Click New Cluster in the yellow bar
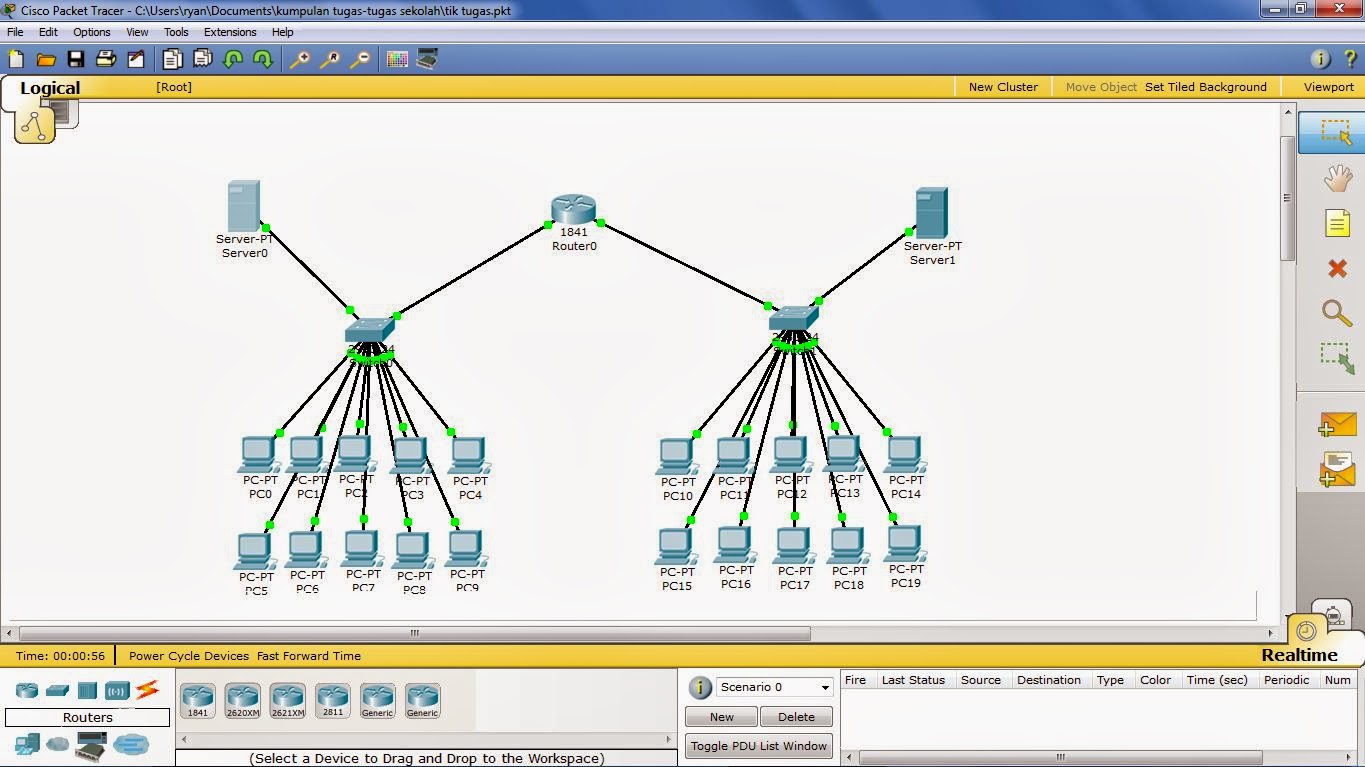This screenshot has width=1365, height=767. tap(1003, 87)
